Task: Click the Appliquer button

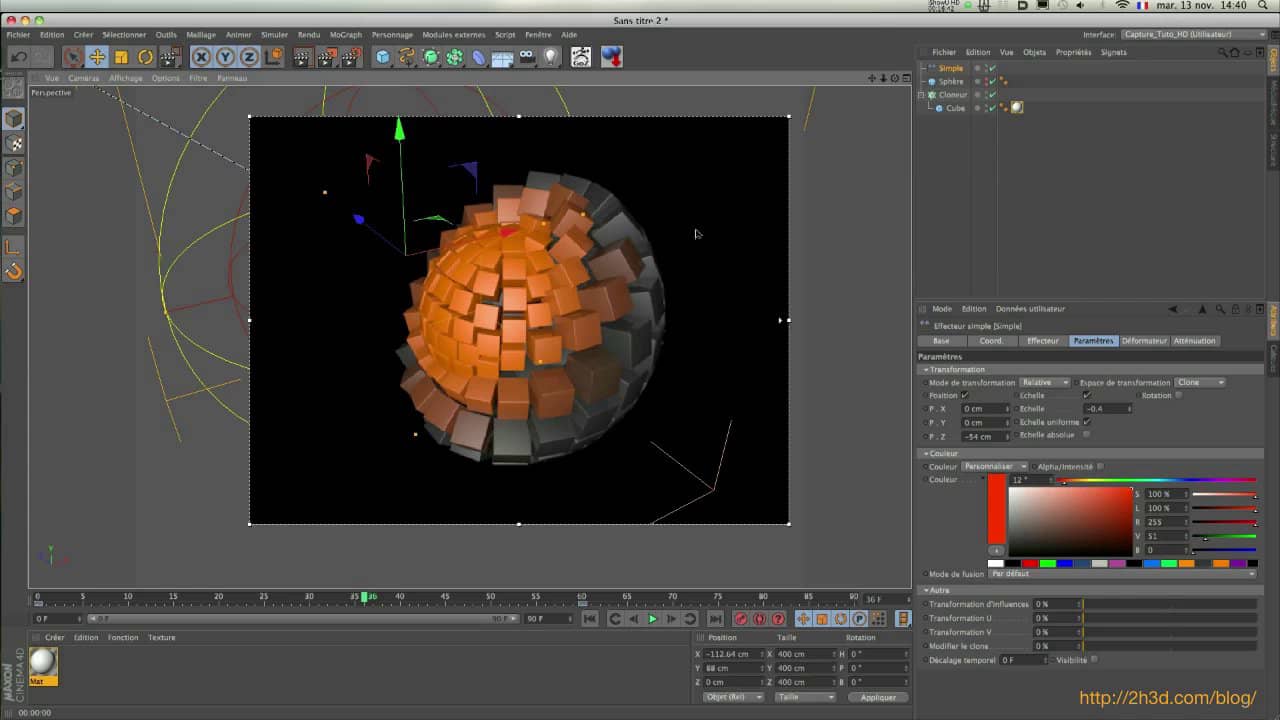Action: point(878,697)
